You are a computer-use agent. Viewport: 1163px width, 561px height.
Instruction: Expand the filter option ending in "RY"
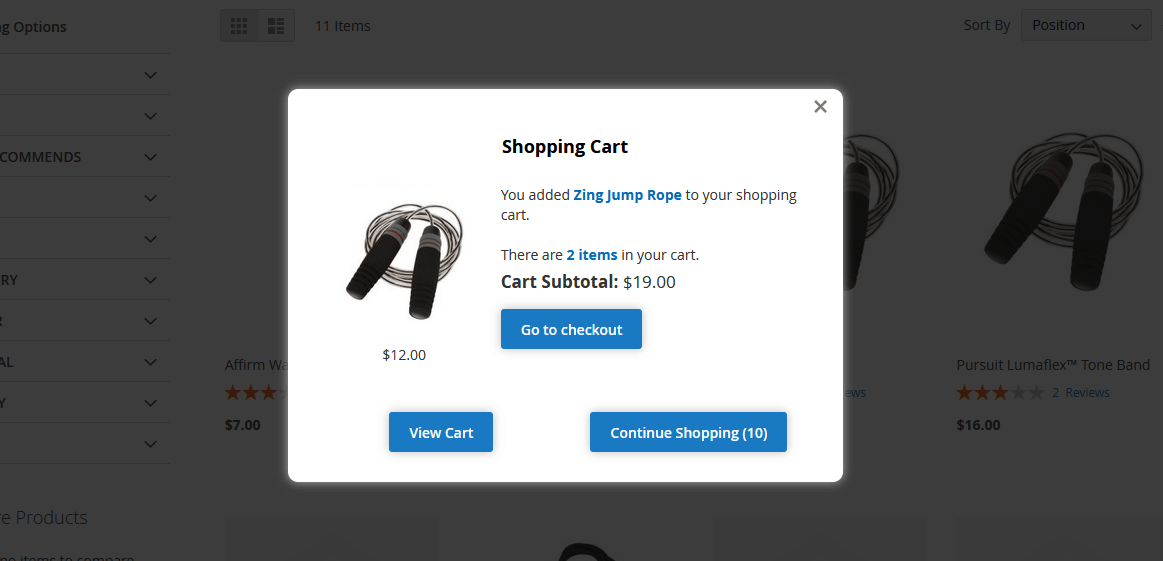click(150, 280)
